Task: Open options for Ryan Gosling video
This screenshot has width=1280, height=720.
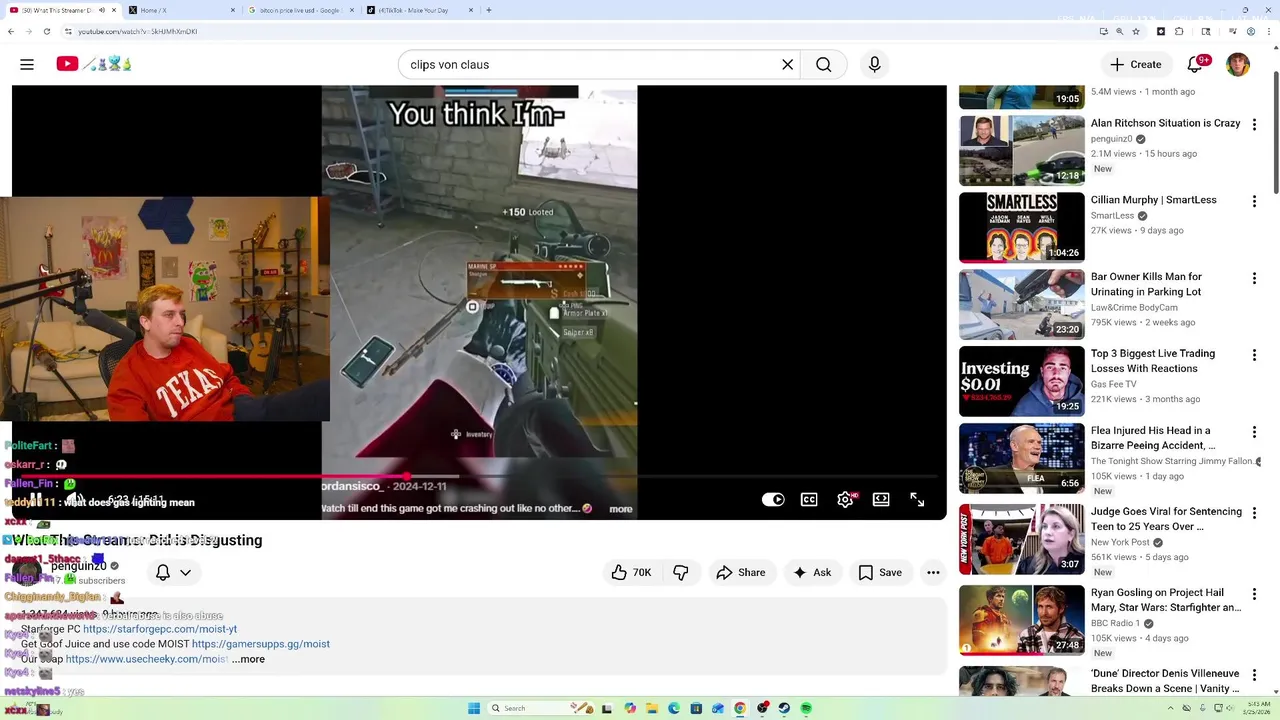Action: coord(1254,595)
